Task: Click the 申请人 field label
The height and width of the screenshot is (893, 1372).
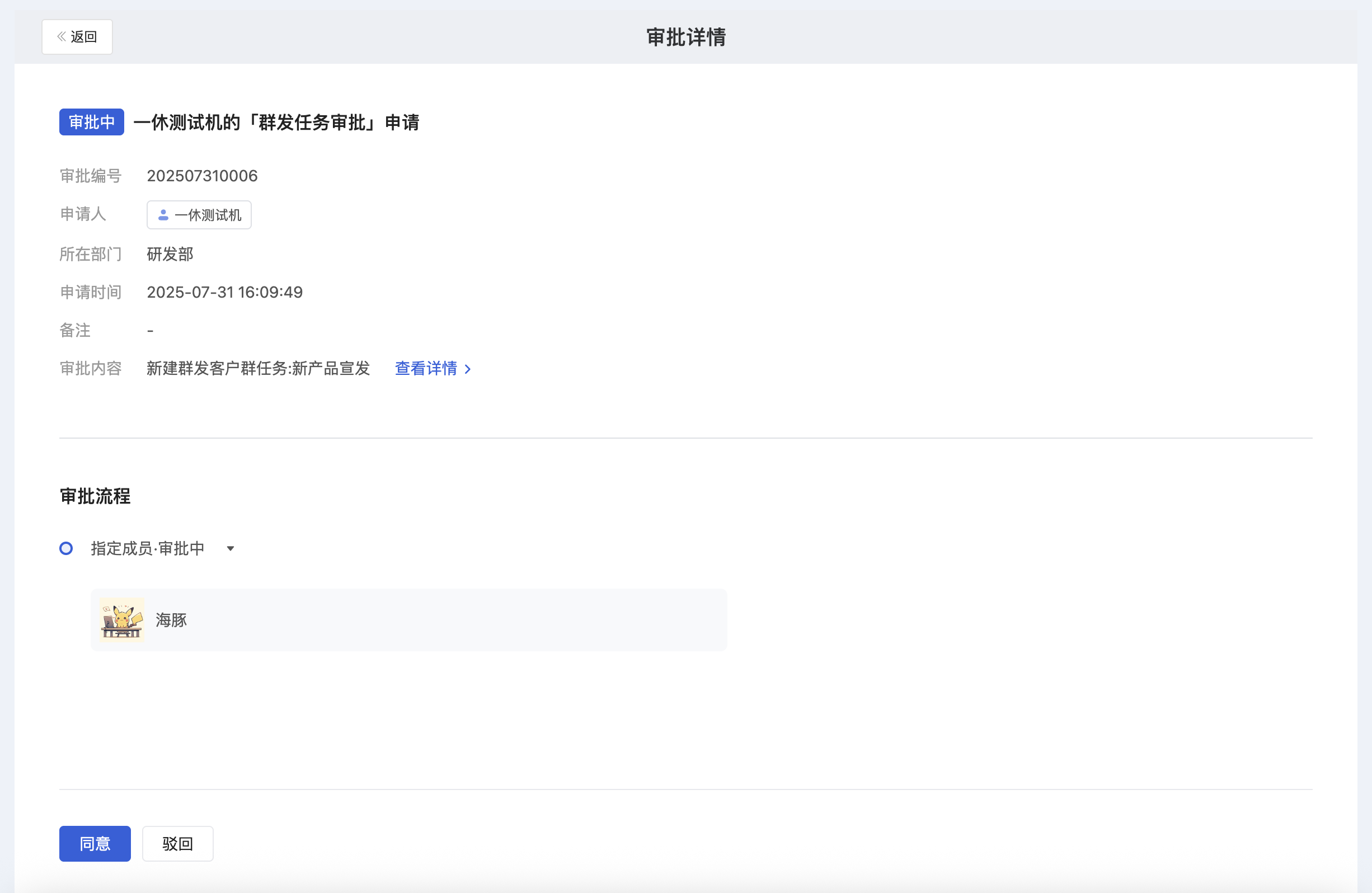Action: click(x=82, y=214)
